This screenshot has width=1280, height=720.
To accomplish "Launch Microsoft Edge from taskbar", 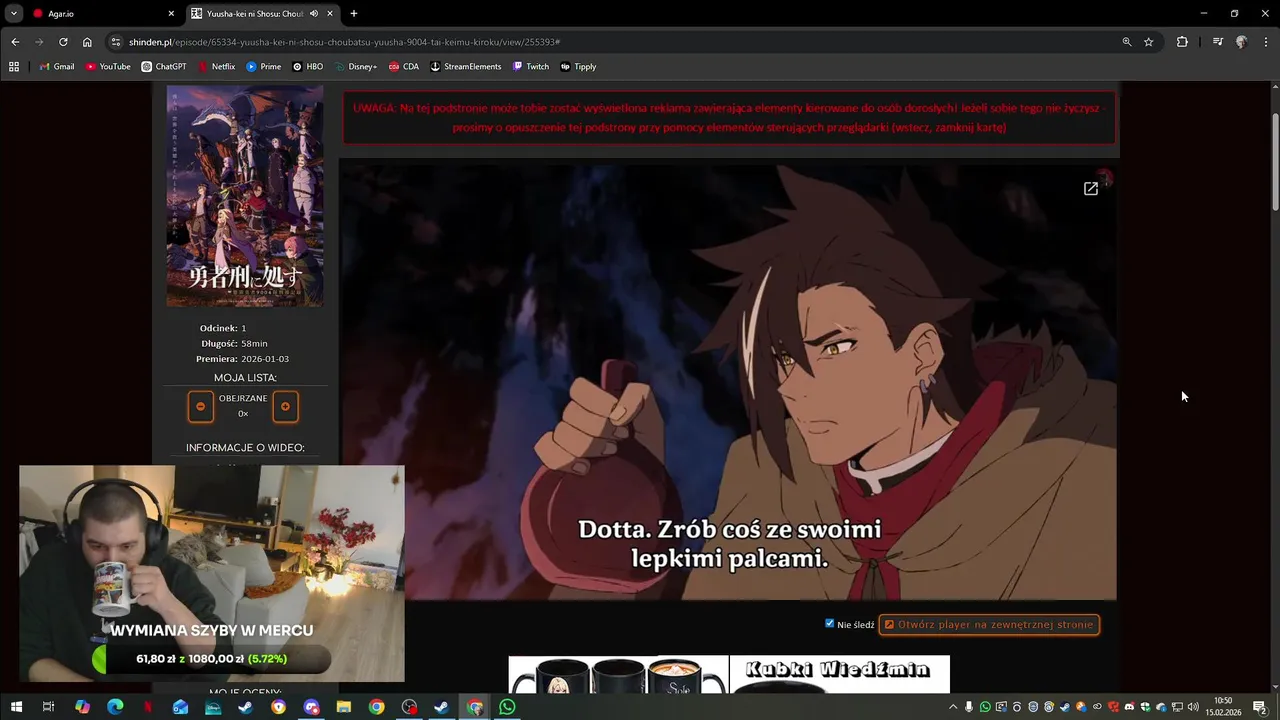I will [115, 707].
